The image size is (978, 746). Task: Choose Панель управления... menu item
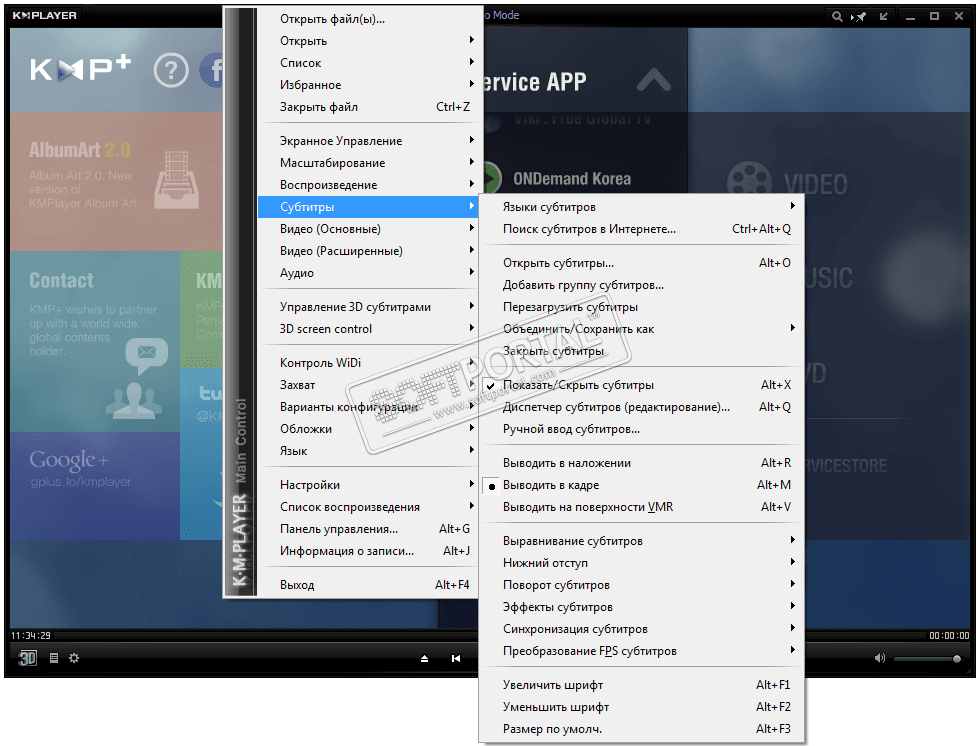click(x=367, y=528)
